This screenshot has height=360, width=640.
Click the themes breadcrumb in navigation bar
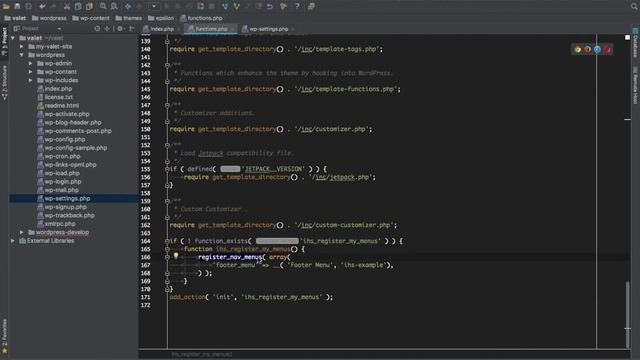(x=129, y=18)
